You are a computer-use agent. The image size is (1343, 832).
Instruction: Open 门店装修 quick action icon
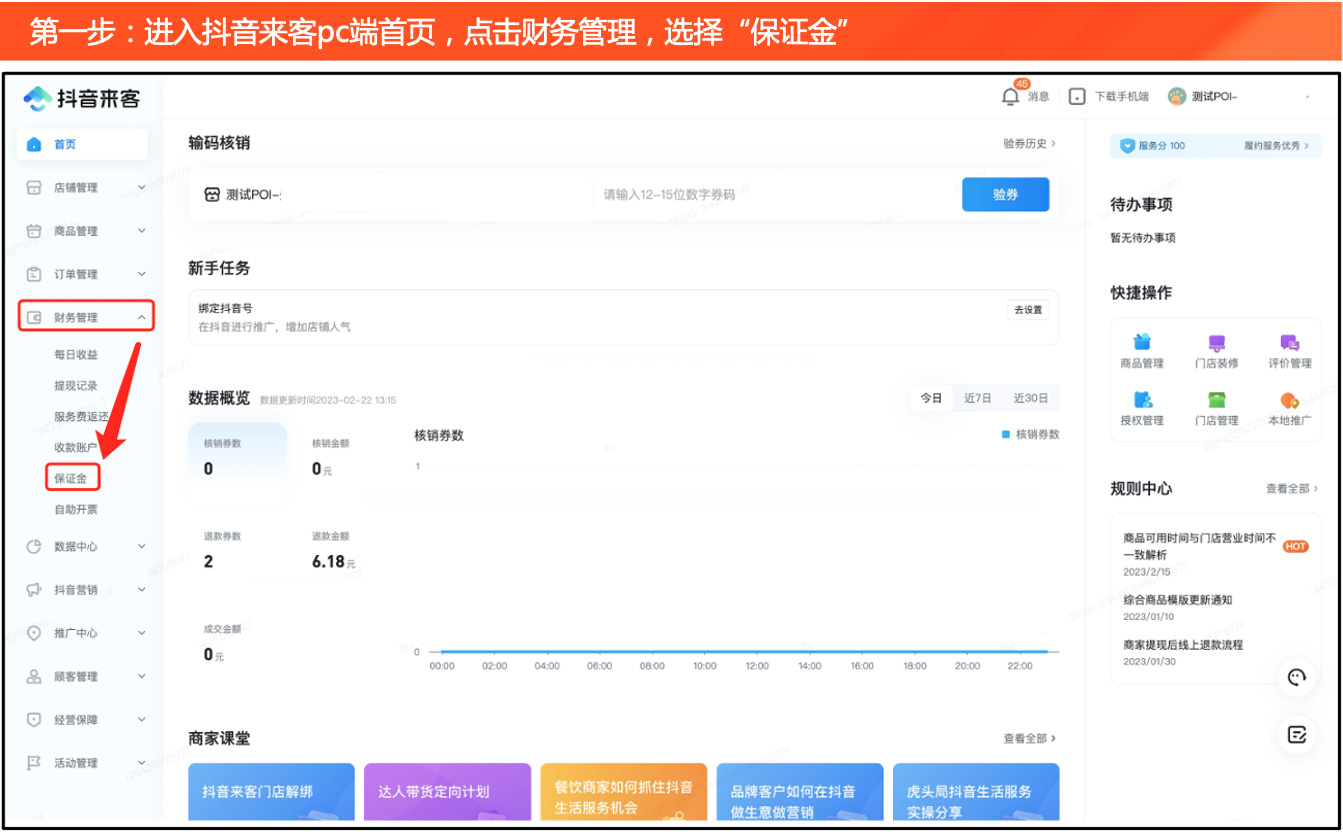click(1217, 343)
